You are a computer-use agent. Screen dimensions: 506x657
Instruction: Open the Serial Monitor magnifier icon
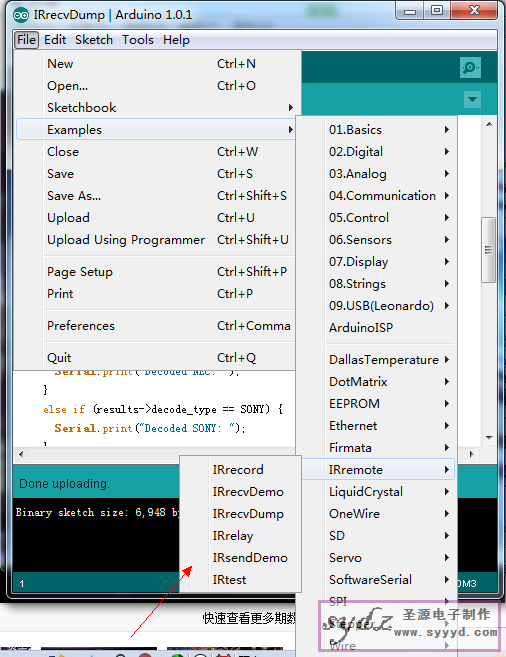470,67
